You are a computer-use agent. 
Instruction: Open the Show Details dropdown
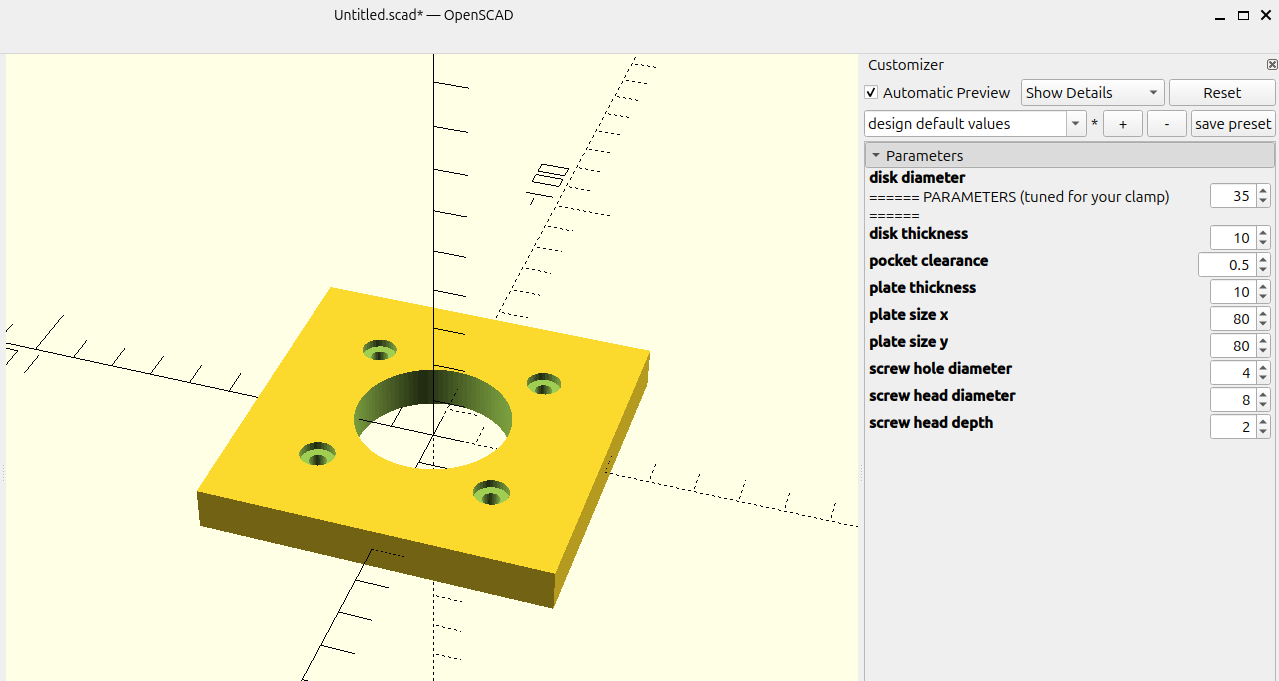click(x=1092, y=93)
